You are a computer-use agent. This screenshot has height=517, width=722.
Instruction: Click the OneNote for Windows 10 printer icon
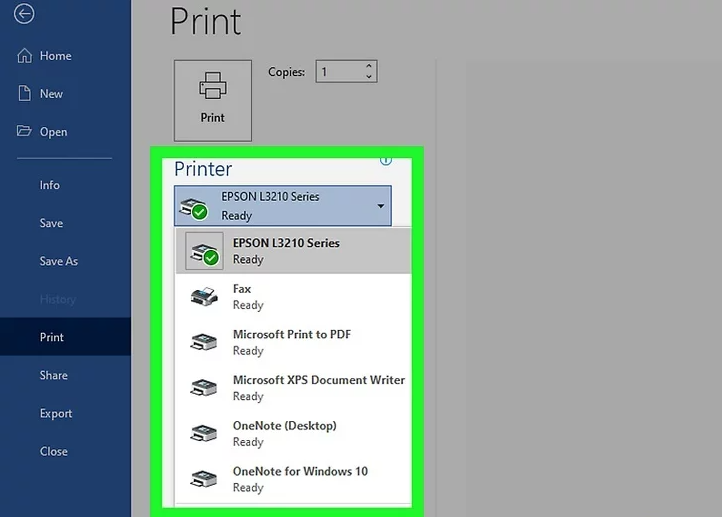click(204, 479)
